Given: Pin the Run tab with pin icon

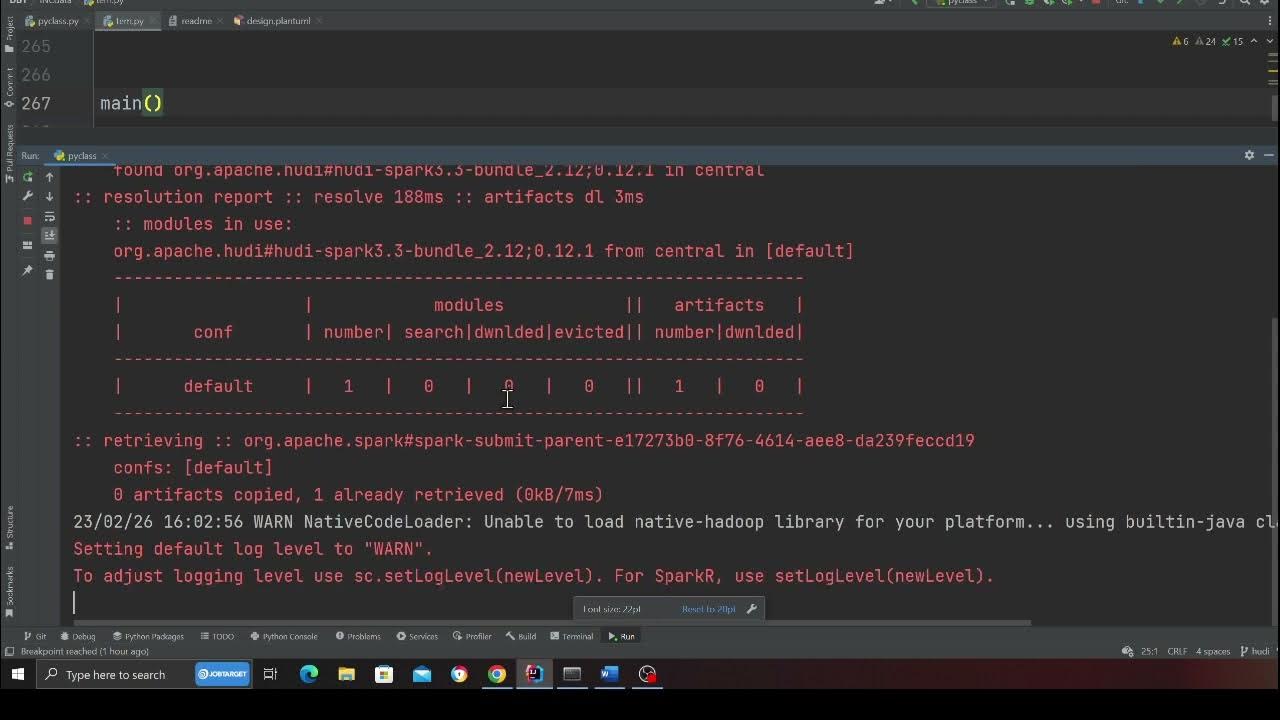Looking at the screenshot, I should [x=28, y=271].
